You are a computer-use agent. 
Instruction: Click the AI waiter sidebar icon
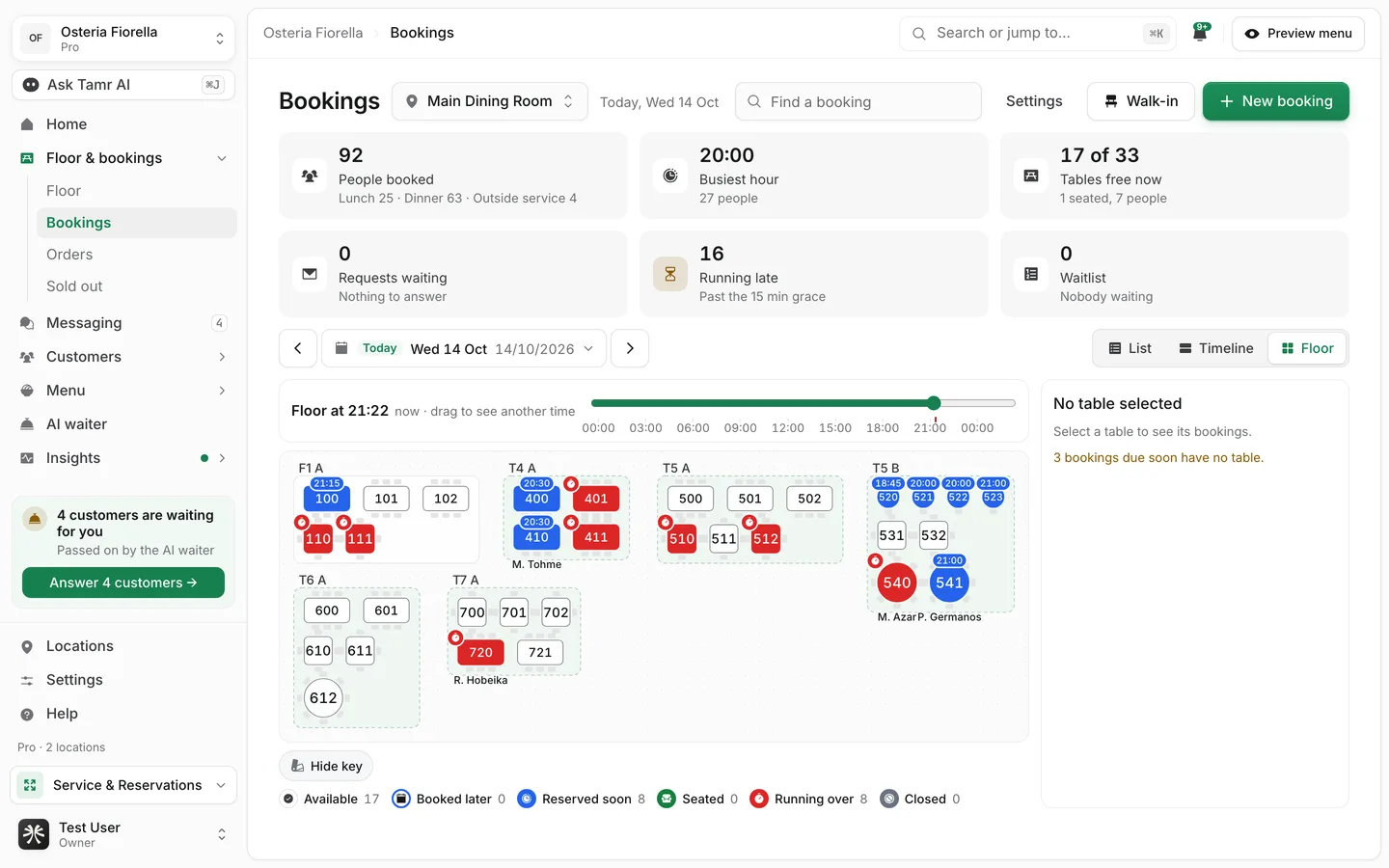point(27,424)
